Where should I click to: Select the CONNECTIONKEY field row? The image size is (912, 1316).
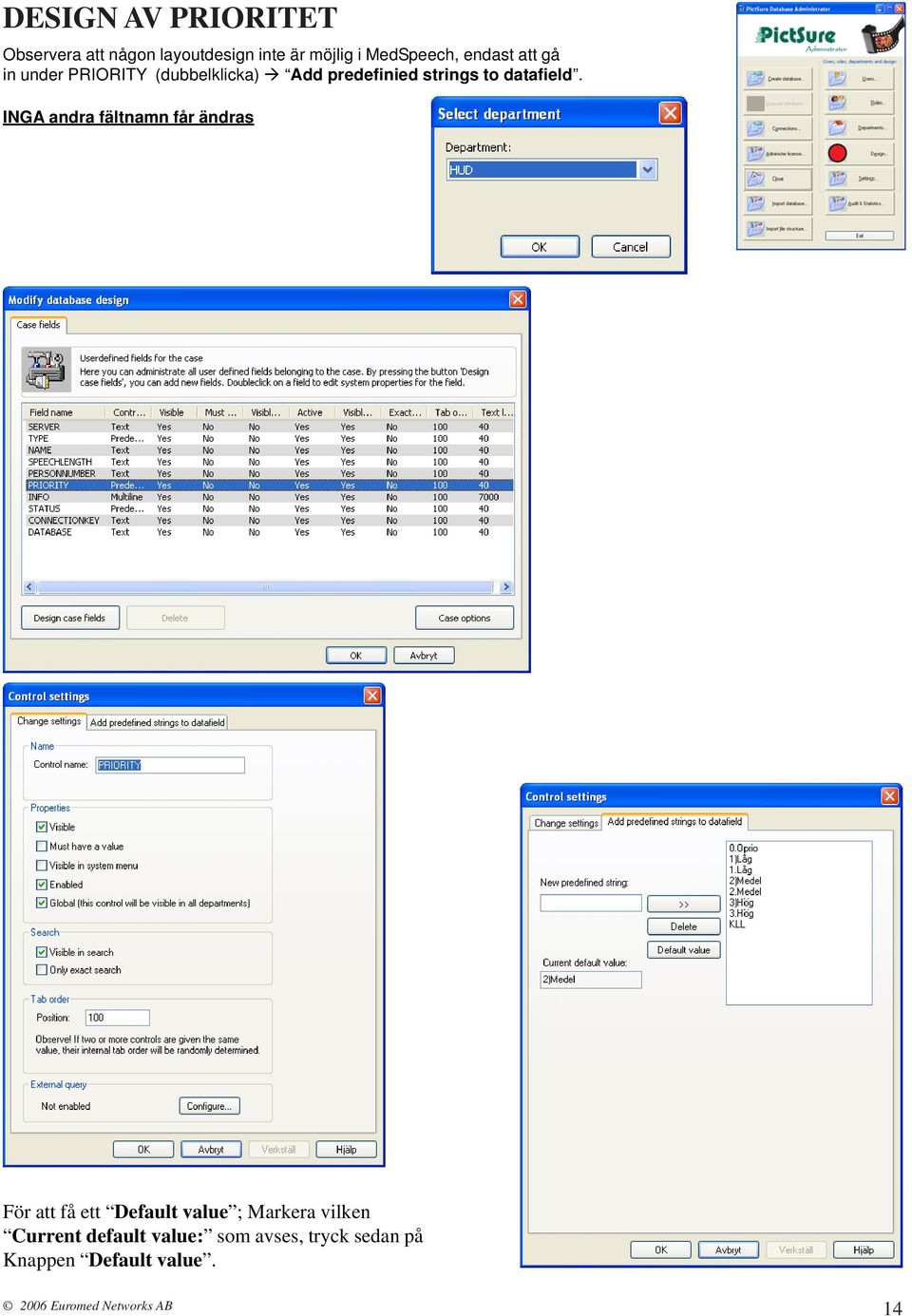[x=269, y=521]
